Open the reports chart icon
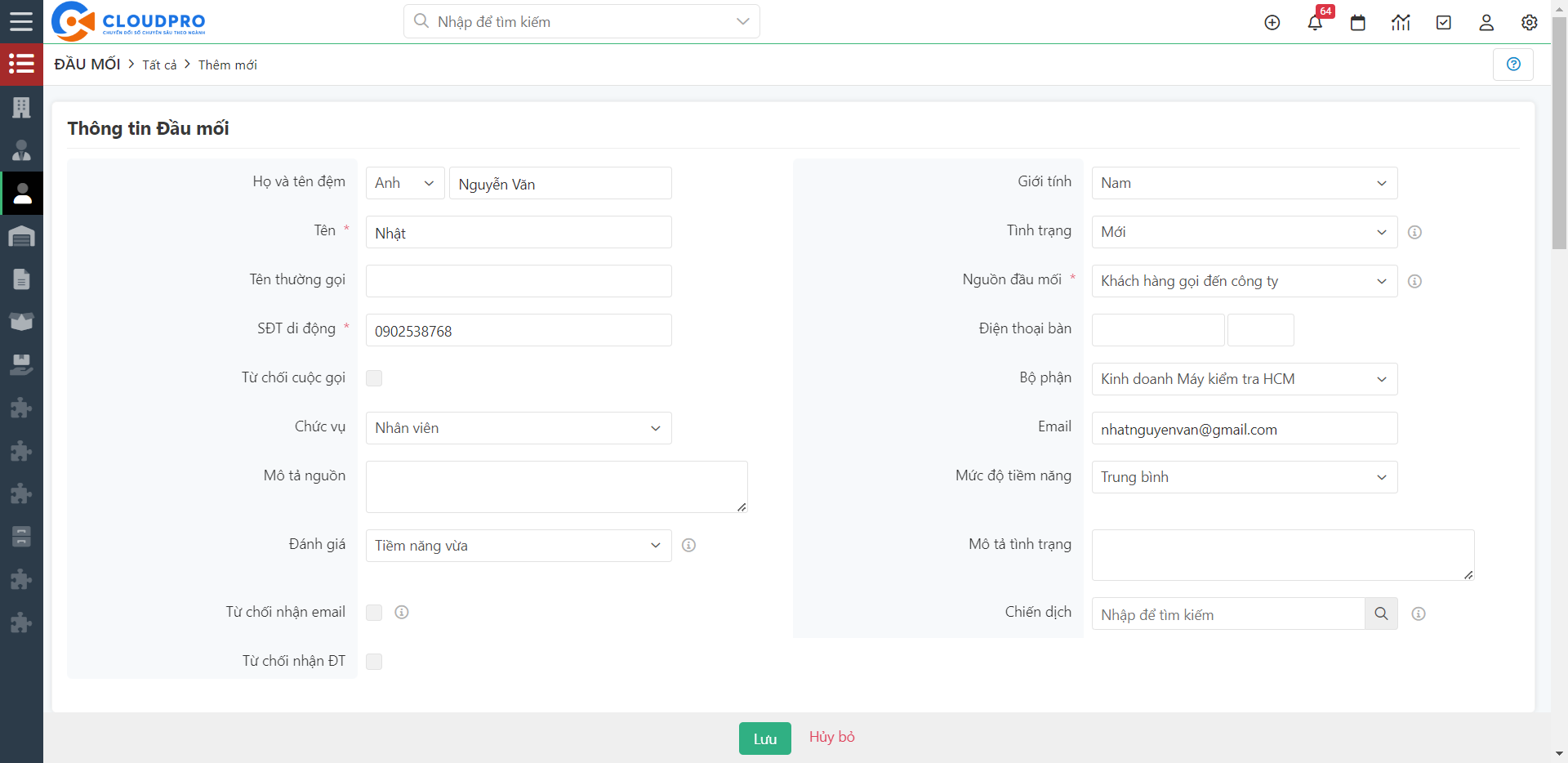The image size is (1568, 763). (x=1401, y=23)
